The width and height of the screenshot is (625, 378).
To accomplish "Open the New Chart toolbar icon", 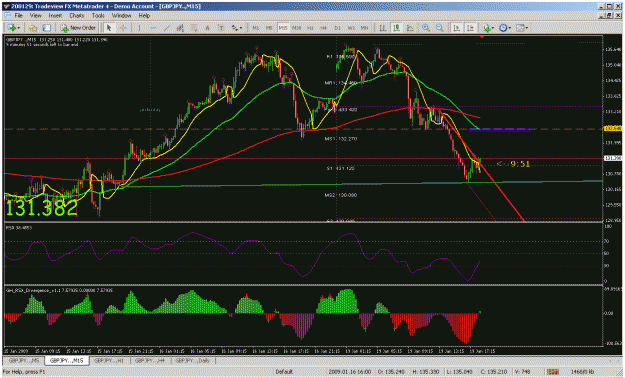I will pos(12,28).
